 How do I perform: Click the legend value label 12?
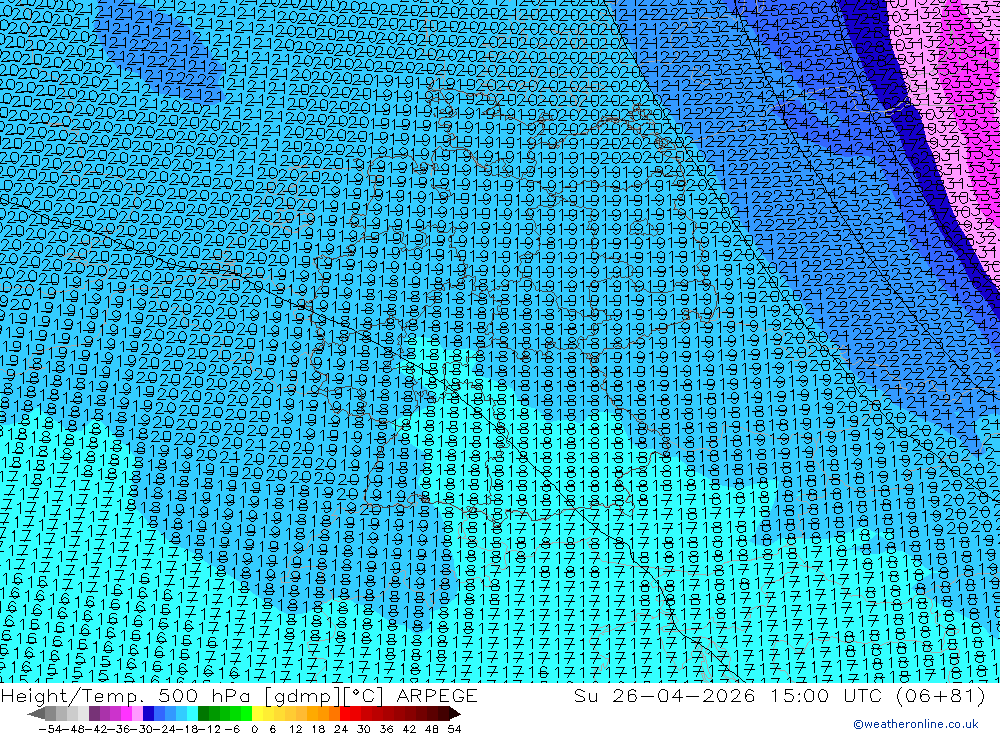click(x=296, y=729)
